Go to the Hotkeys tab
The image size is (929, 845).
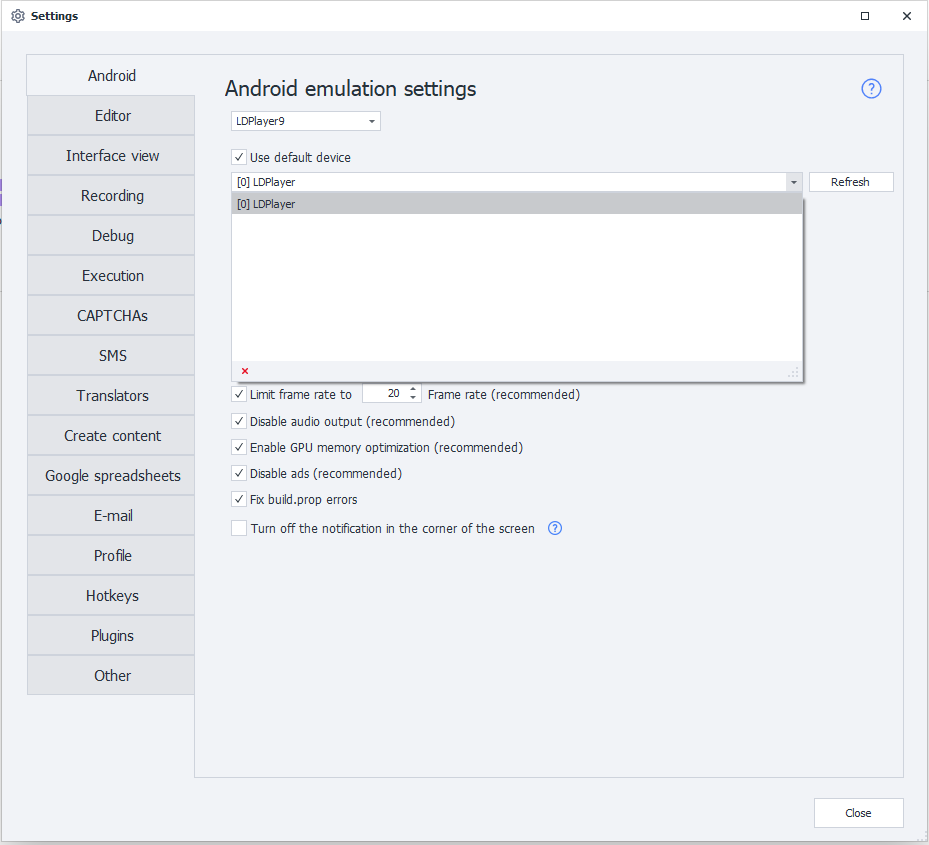tap(112, 596)
